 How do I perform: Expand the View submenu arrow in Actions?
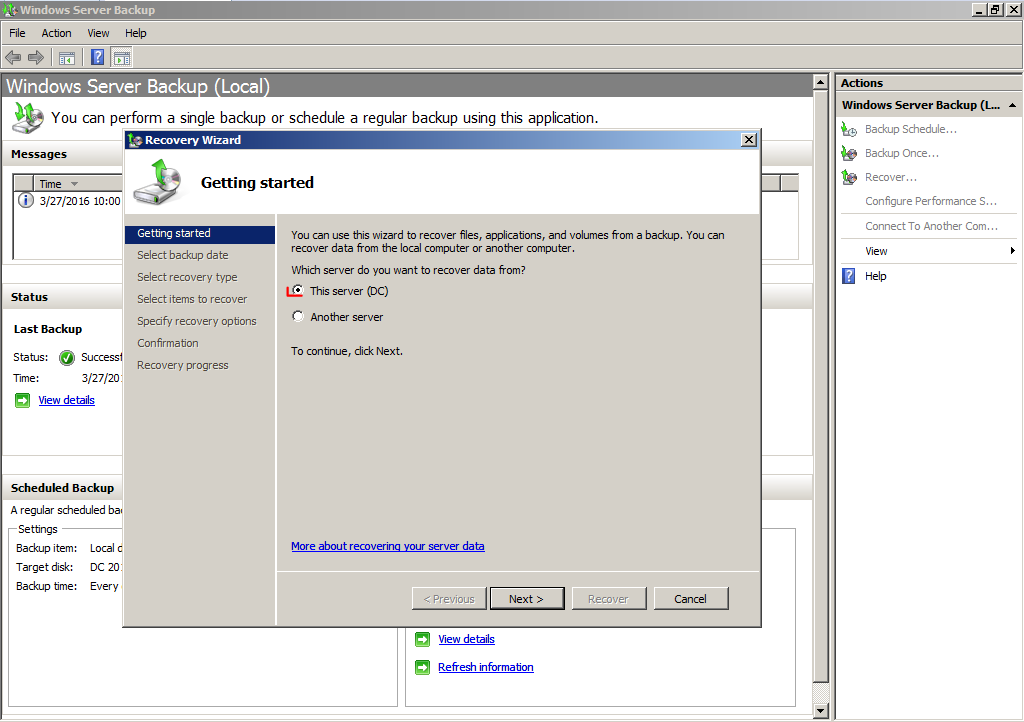coord(1012,251)
